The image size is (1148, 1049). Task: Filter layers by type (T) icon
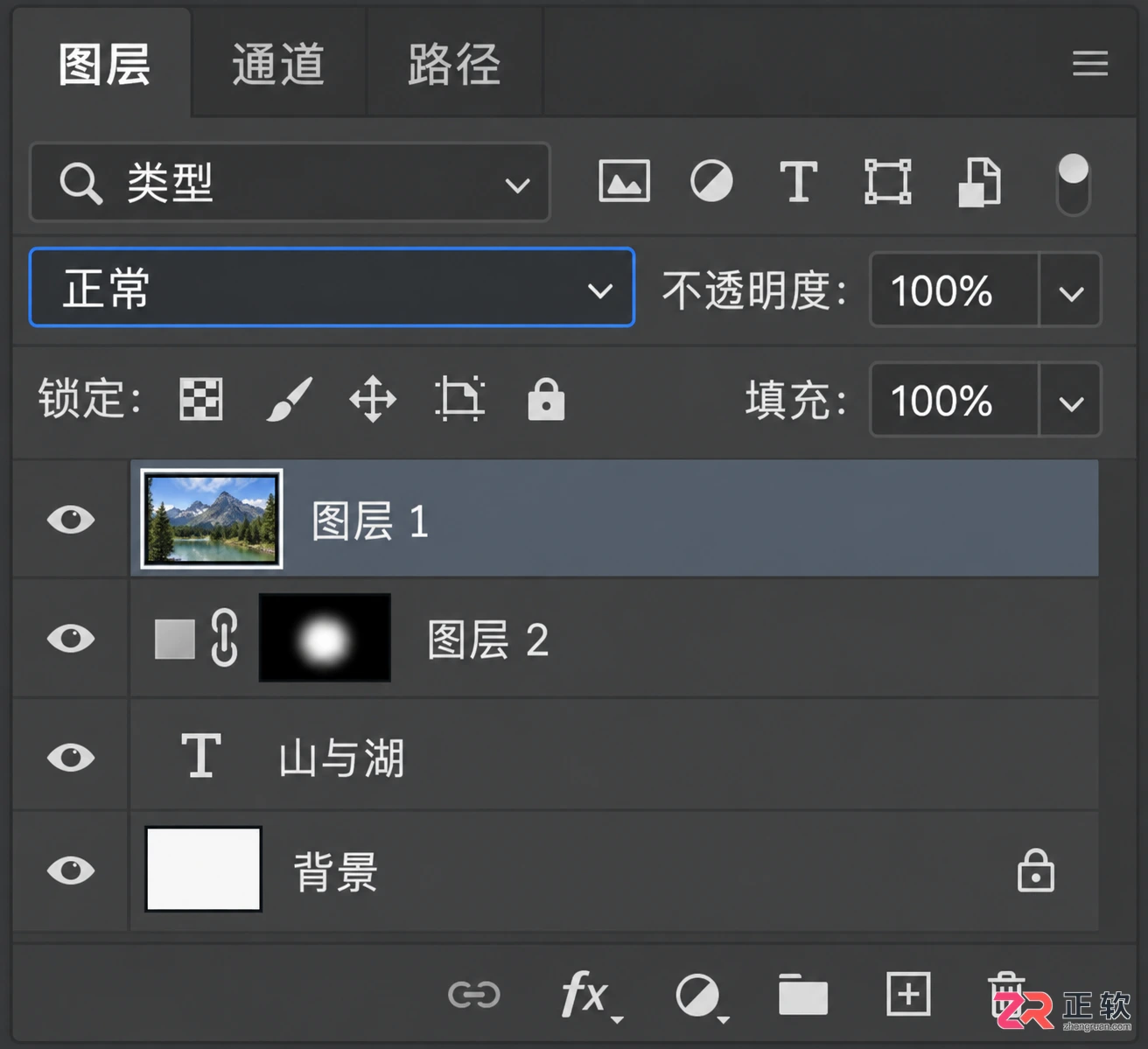tap(798, 181)
